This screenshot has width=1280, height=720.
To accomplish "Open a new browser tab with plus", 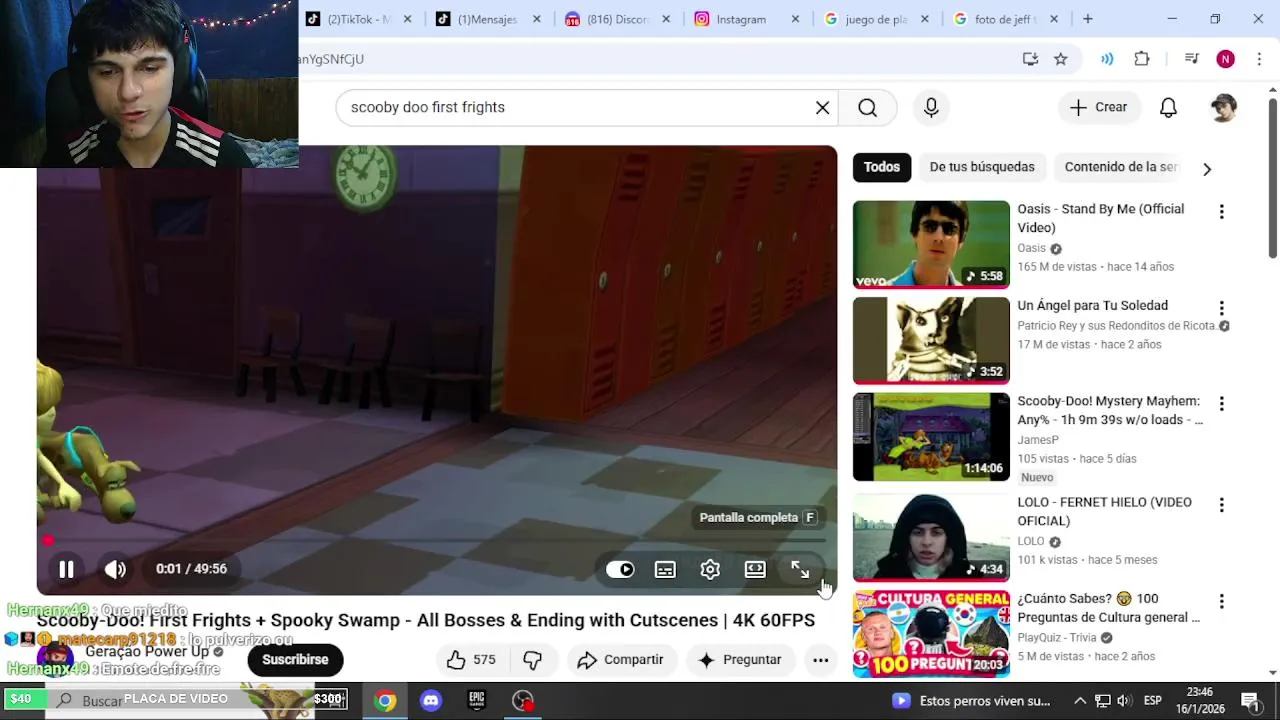I will pyautogui.click(x=1087, y=19).
